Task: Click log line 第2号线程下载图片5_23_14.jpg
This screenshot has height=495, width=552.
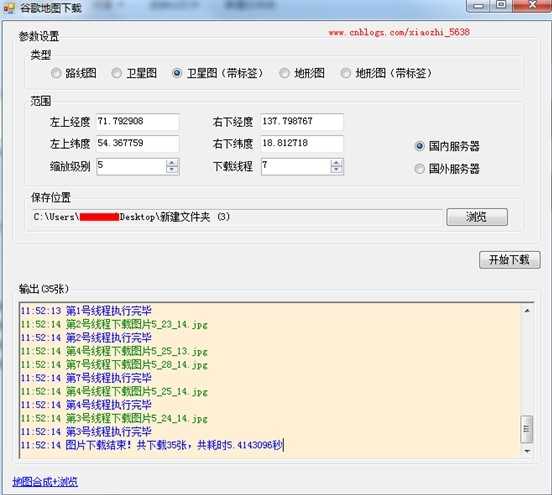Action: tap(114, 324)
